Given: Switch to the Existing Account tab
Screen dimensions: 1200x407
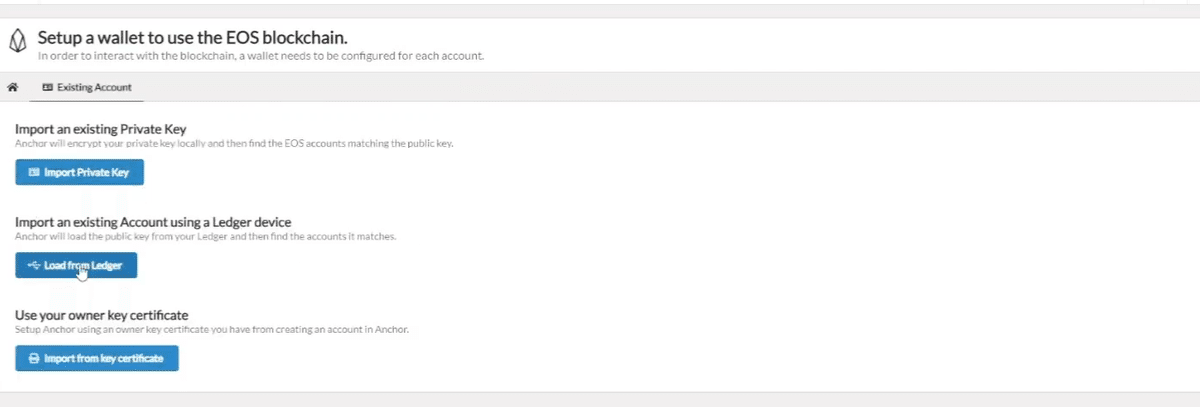Looking at the screenshot, I should pyautogui.click(x=87, y=87).
